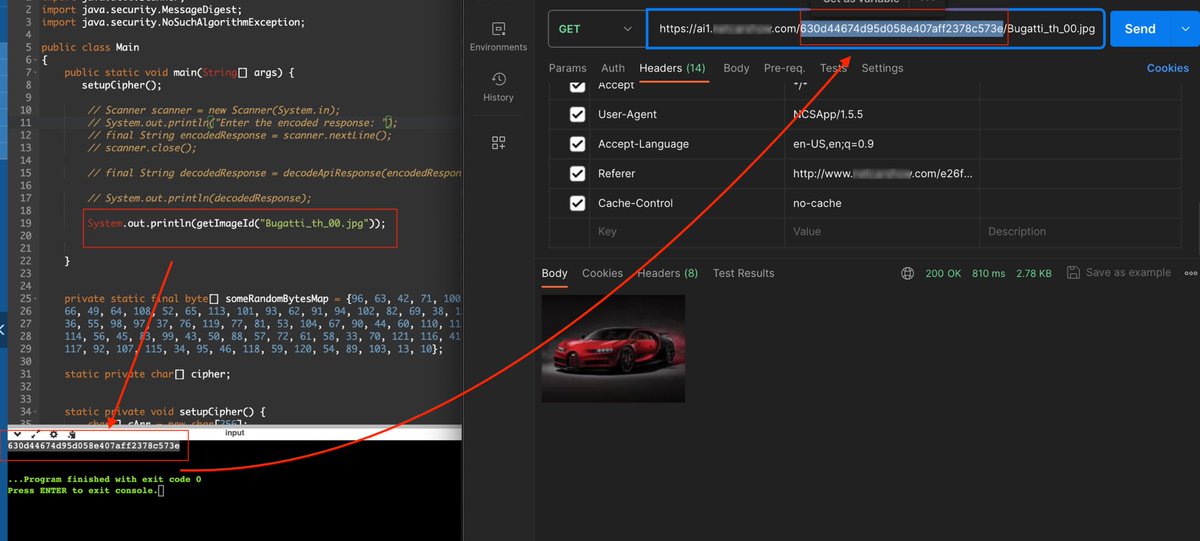Select the request Headers (14) tab
Viewport: 1200px width, 541px height.
[x=672, y=68]
